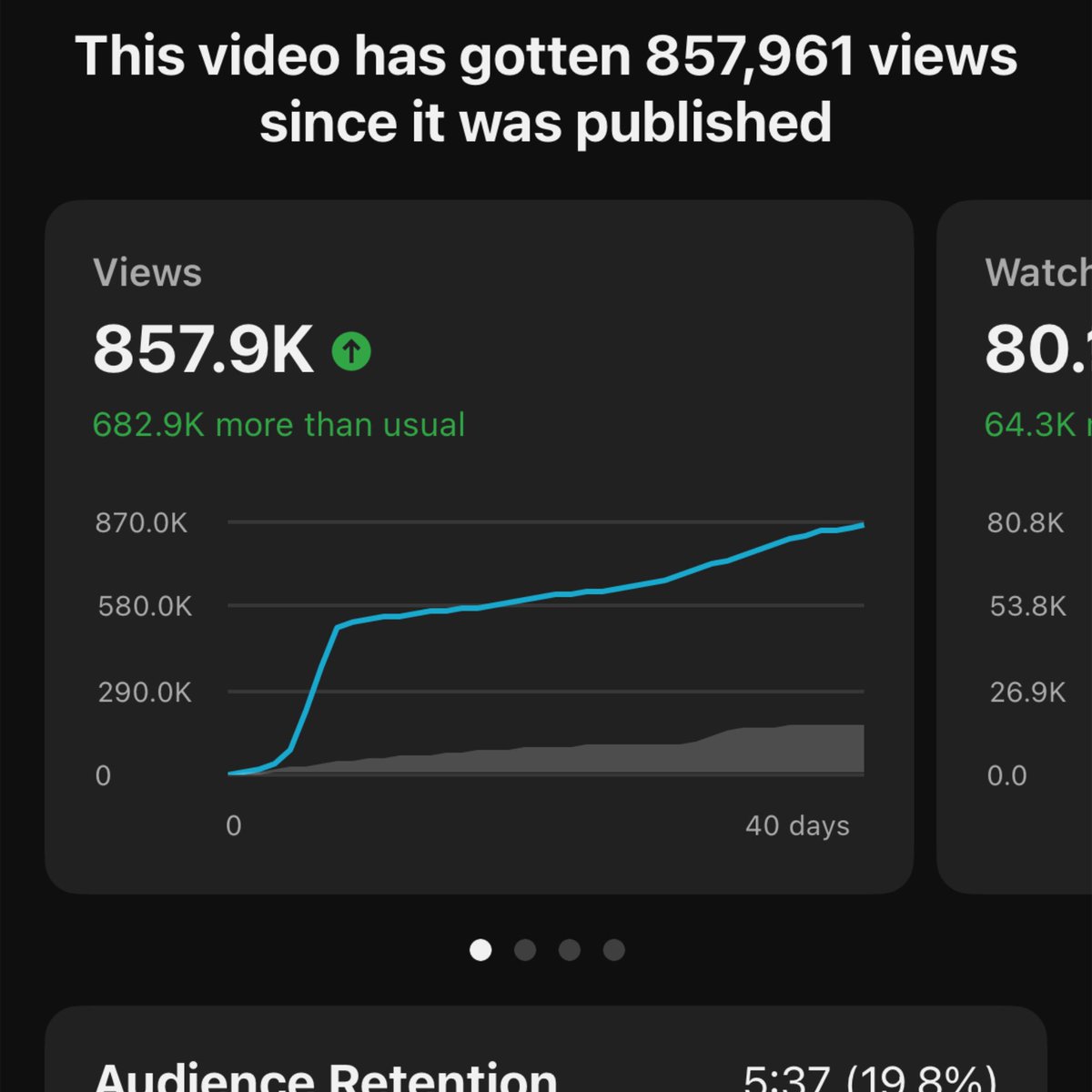This screenshot has height=1092, width=1092.
Task: Tap the 290.0K axis label
Action: (145, 693)
